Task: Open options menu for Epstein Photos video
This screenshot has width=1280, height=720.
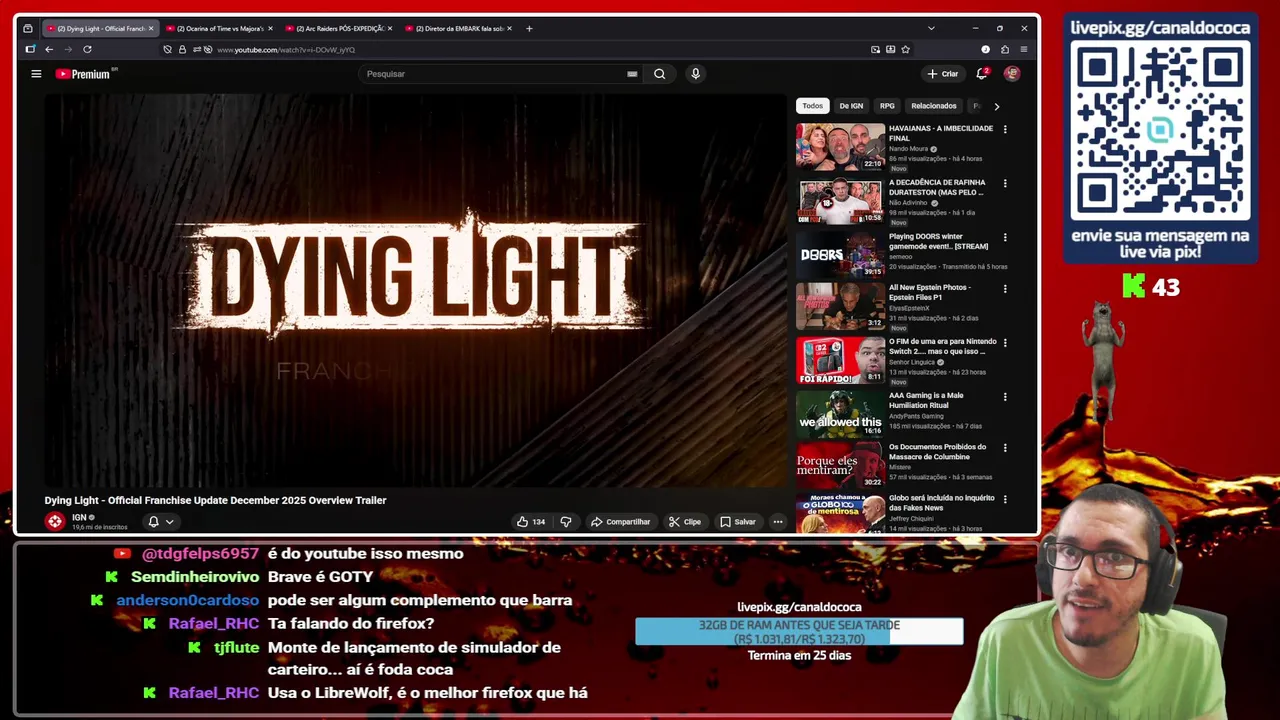Action: [1005, 288]
